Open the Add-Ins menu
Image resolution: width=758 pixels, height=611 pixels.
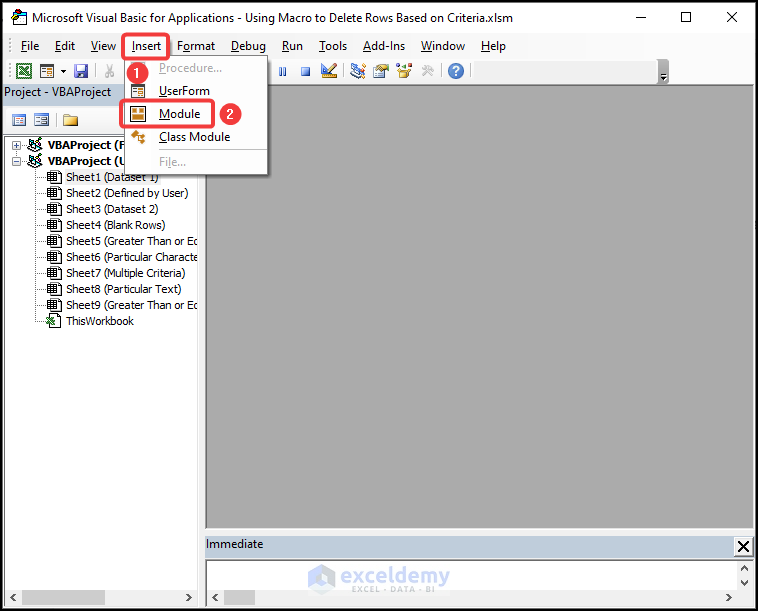click(x=384, y=46)
